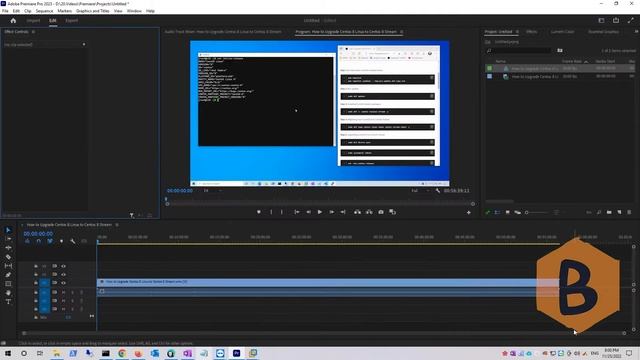Step back one frame in Program monitor

[x=309, y=212]
